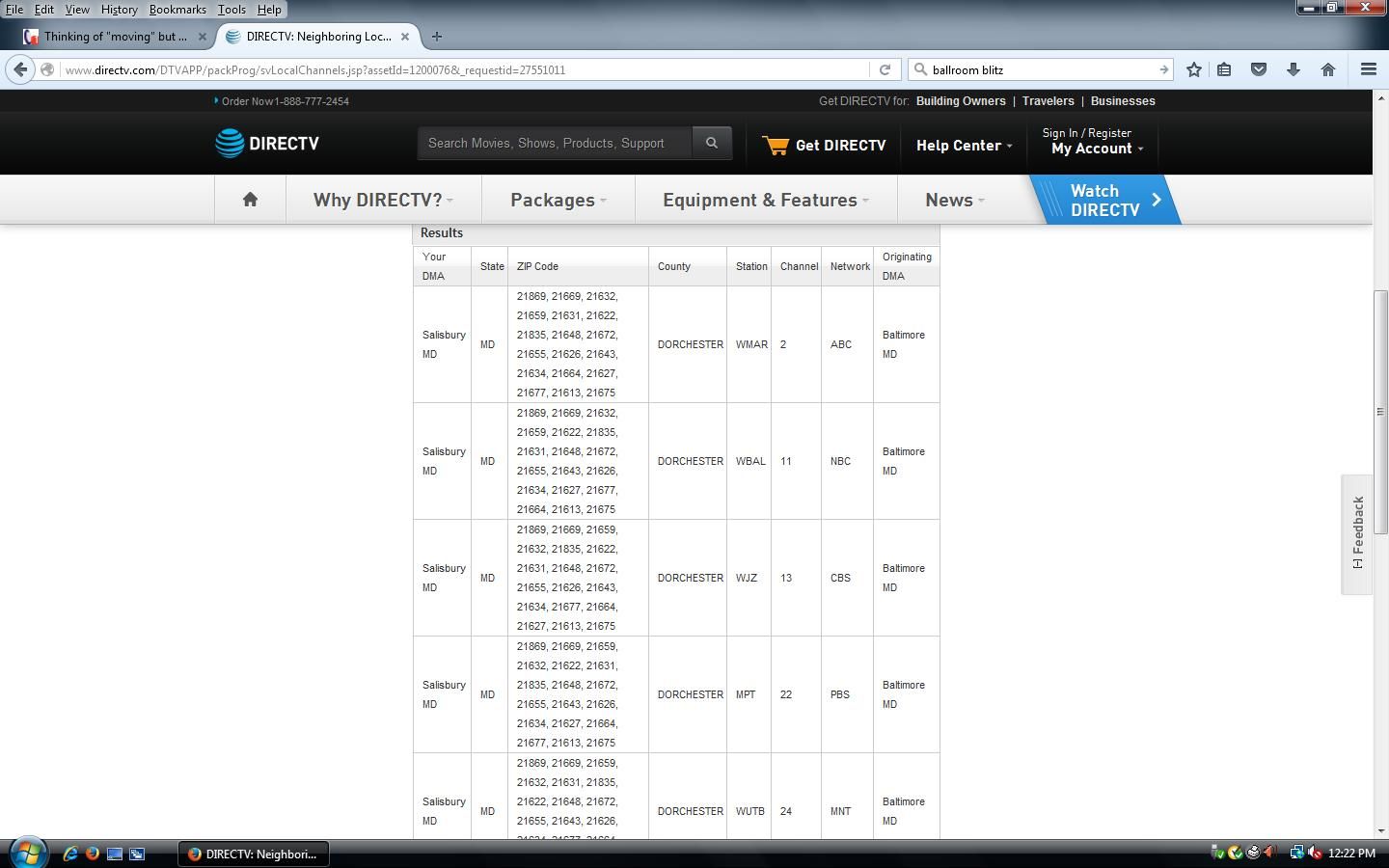The width and height of the screenshot is (1389, 868).
Task: Launch Firefox from quick launch
Action: click(93, 854)
